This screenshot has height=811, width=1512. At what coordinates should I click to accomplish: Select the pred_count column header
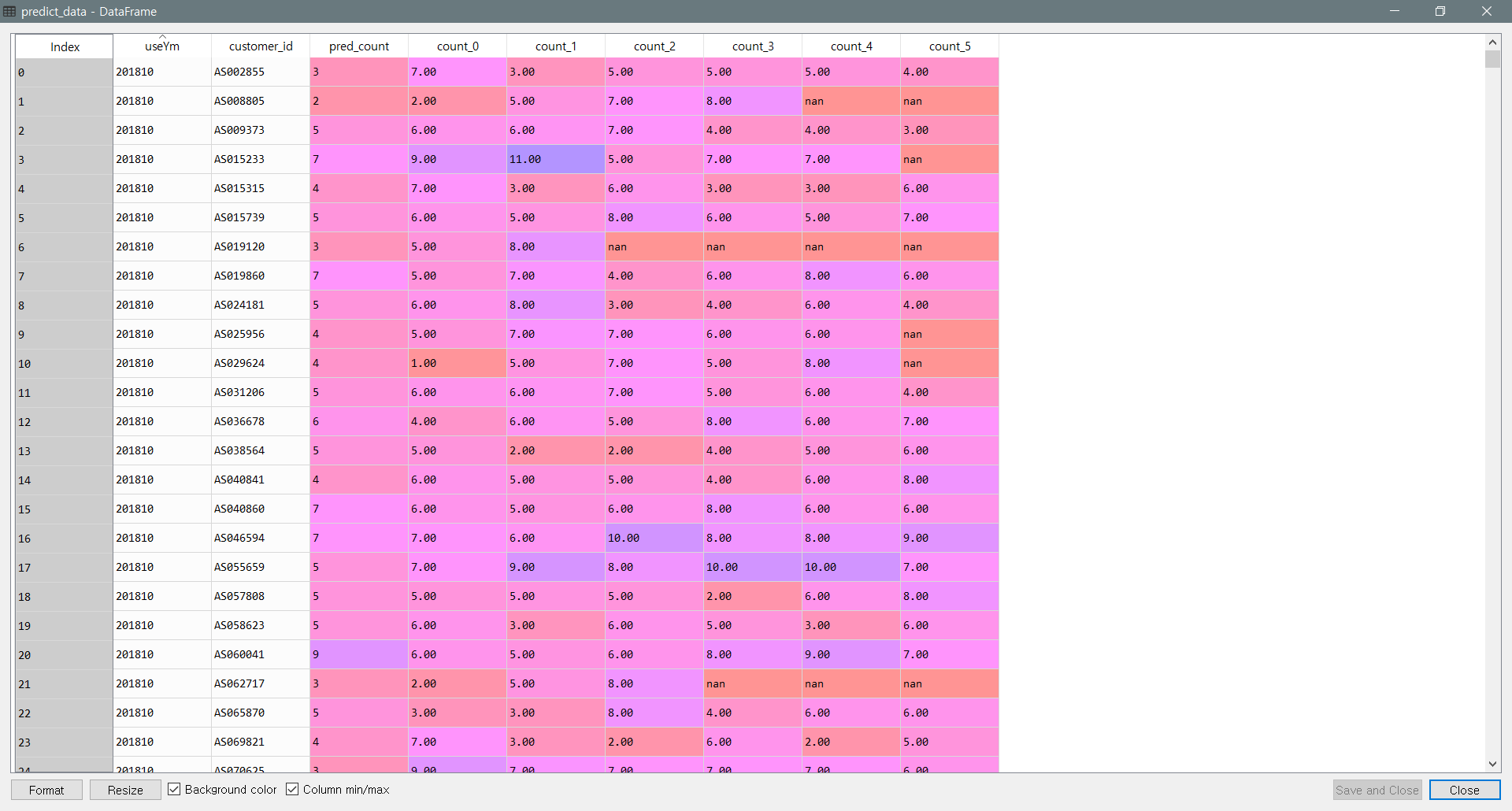(x=359, y=46)
